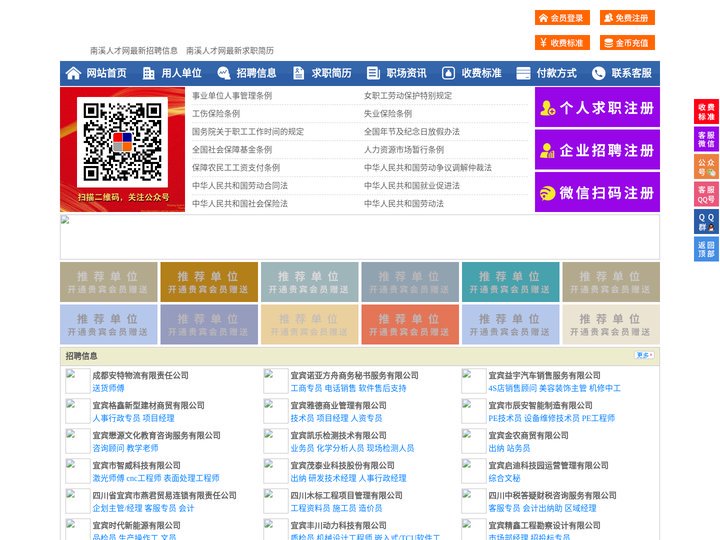Open 失业保险条例 link
The image size is (720, 540).
[388, 113]
